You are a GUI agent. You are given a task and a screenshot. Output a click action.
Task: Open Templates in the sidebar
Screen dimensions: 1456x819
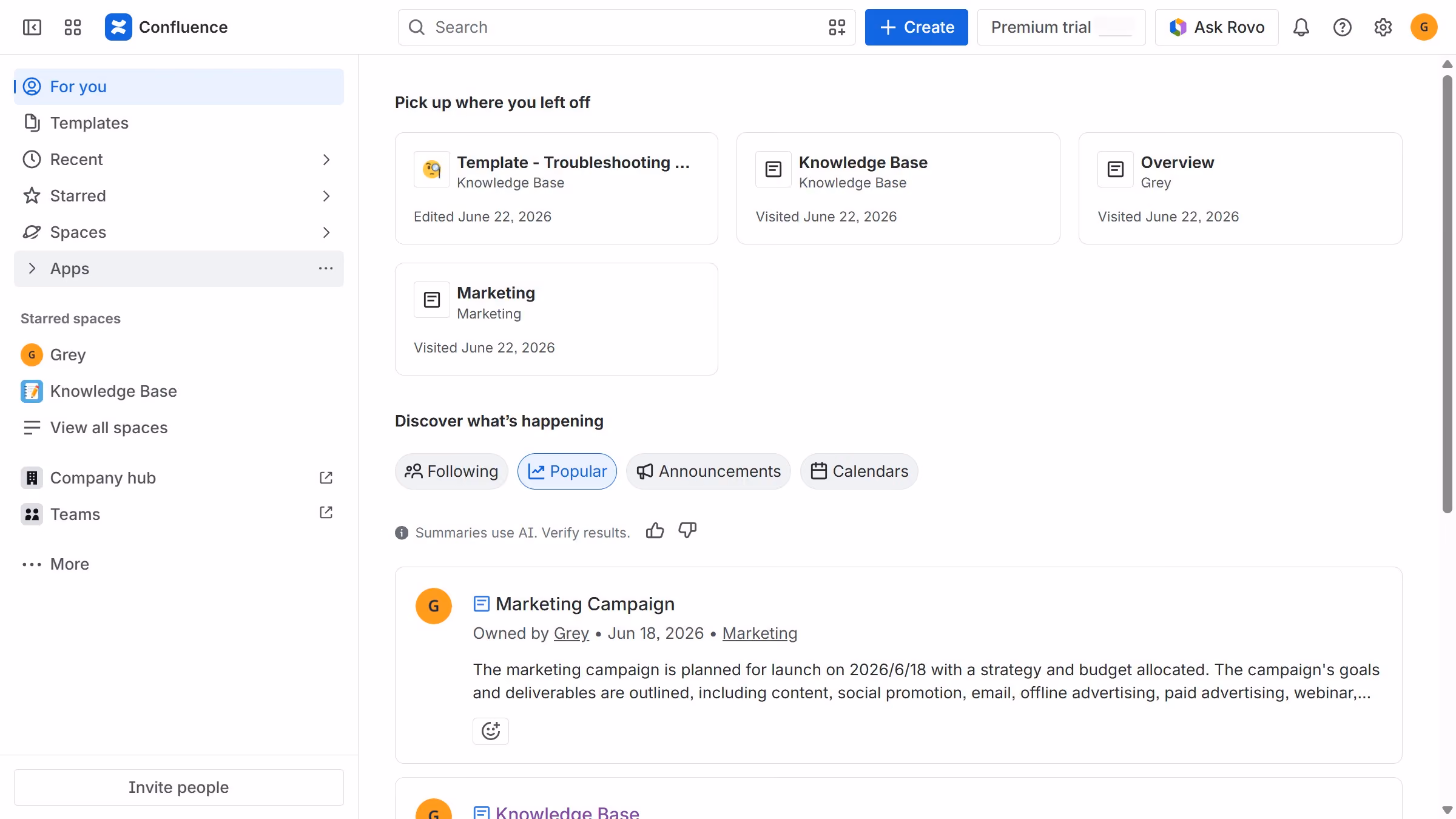pyautogui.click(x=179, y=123)
